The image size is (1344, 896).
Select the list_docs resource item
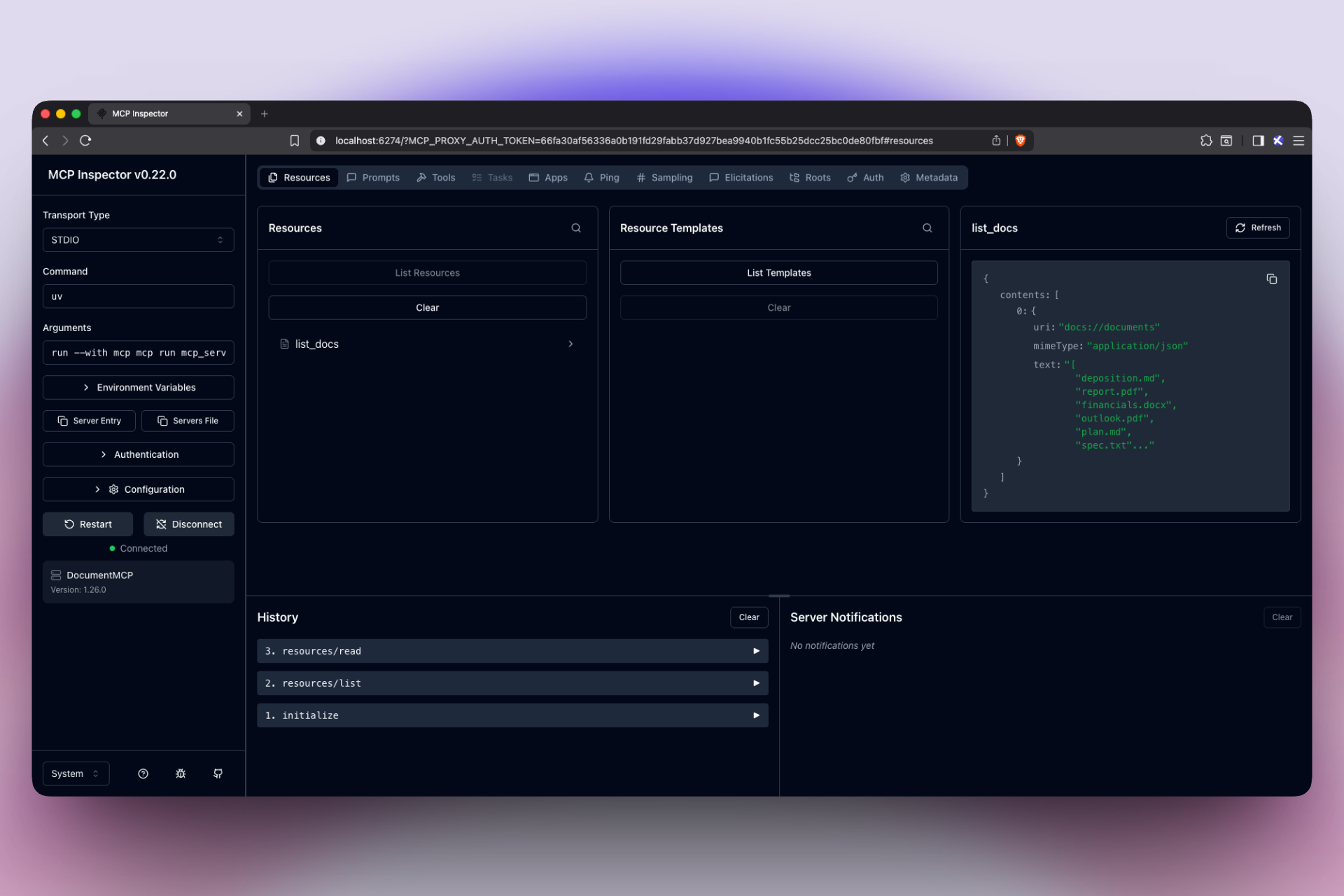(427, 344)
